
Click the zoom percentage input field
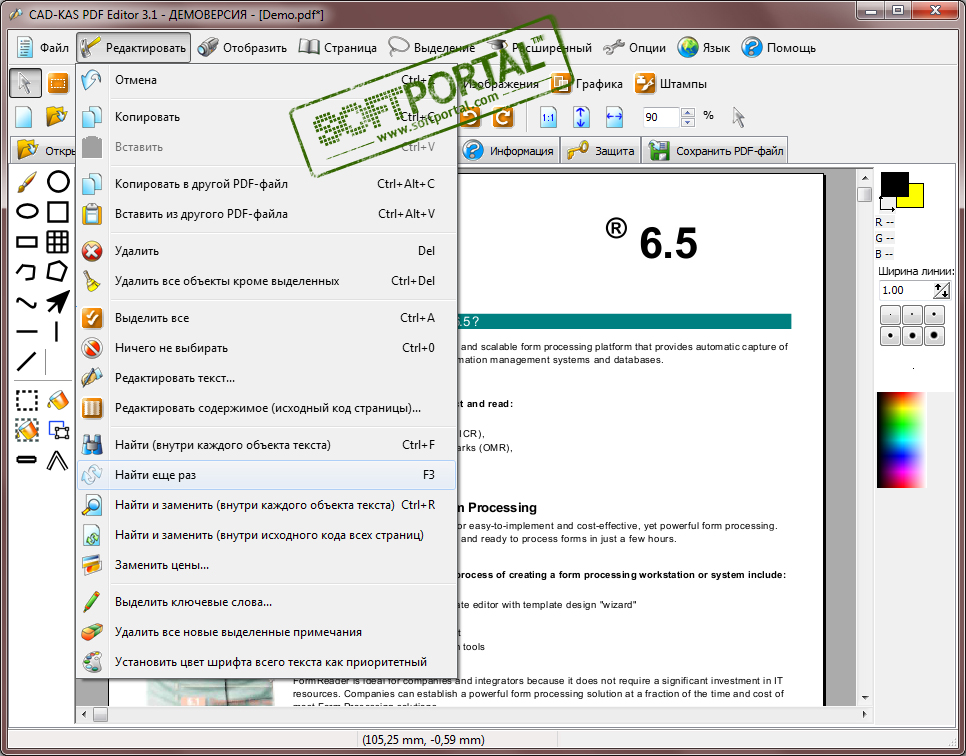pyautogui.click(x=660, y=117)
